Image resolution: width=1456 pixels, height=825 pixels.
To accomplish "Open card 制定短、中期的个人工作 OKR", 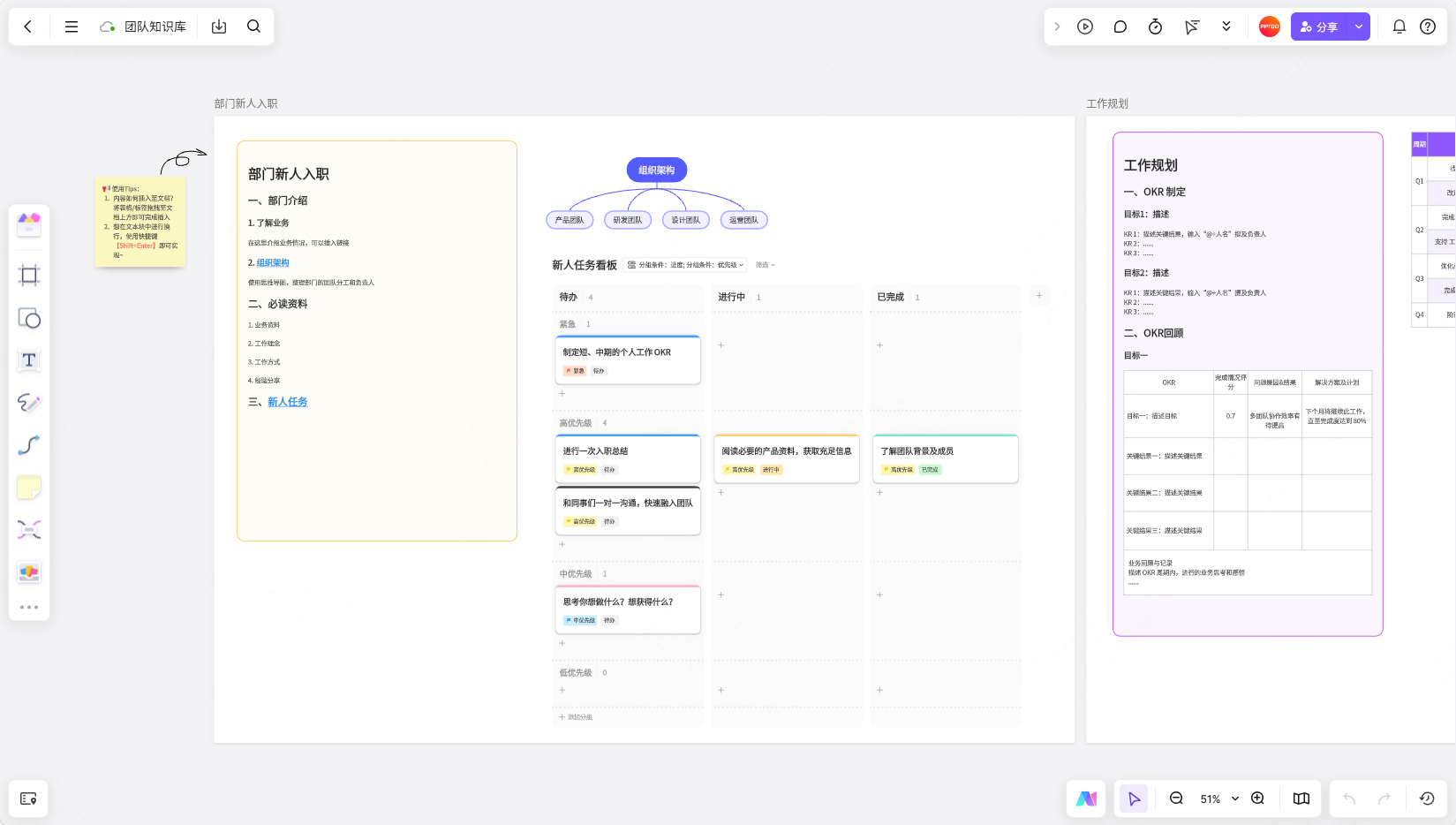I will pyautogui.click(x=628, y=360).
